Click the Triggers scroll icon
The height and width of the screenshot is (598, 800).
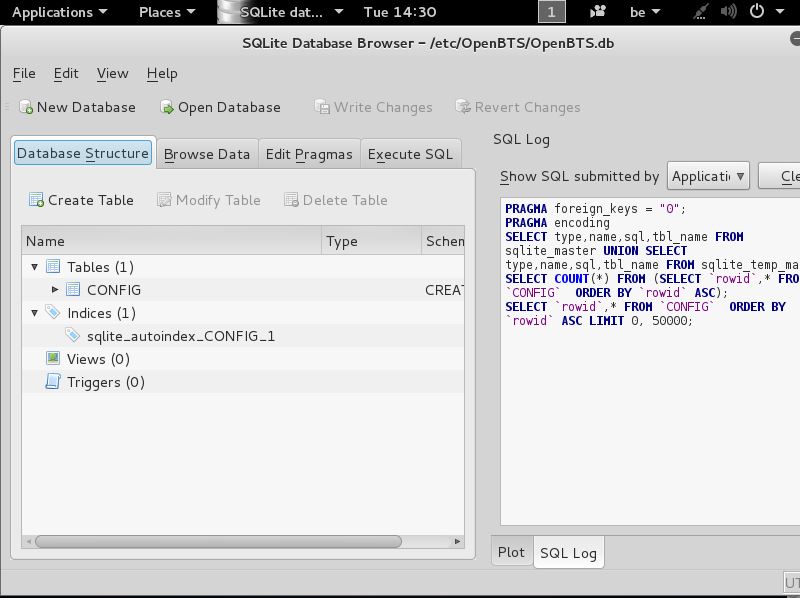click(x=53, y=382)
